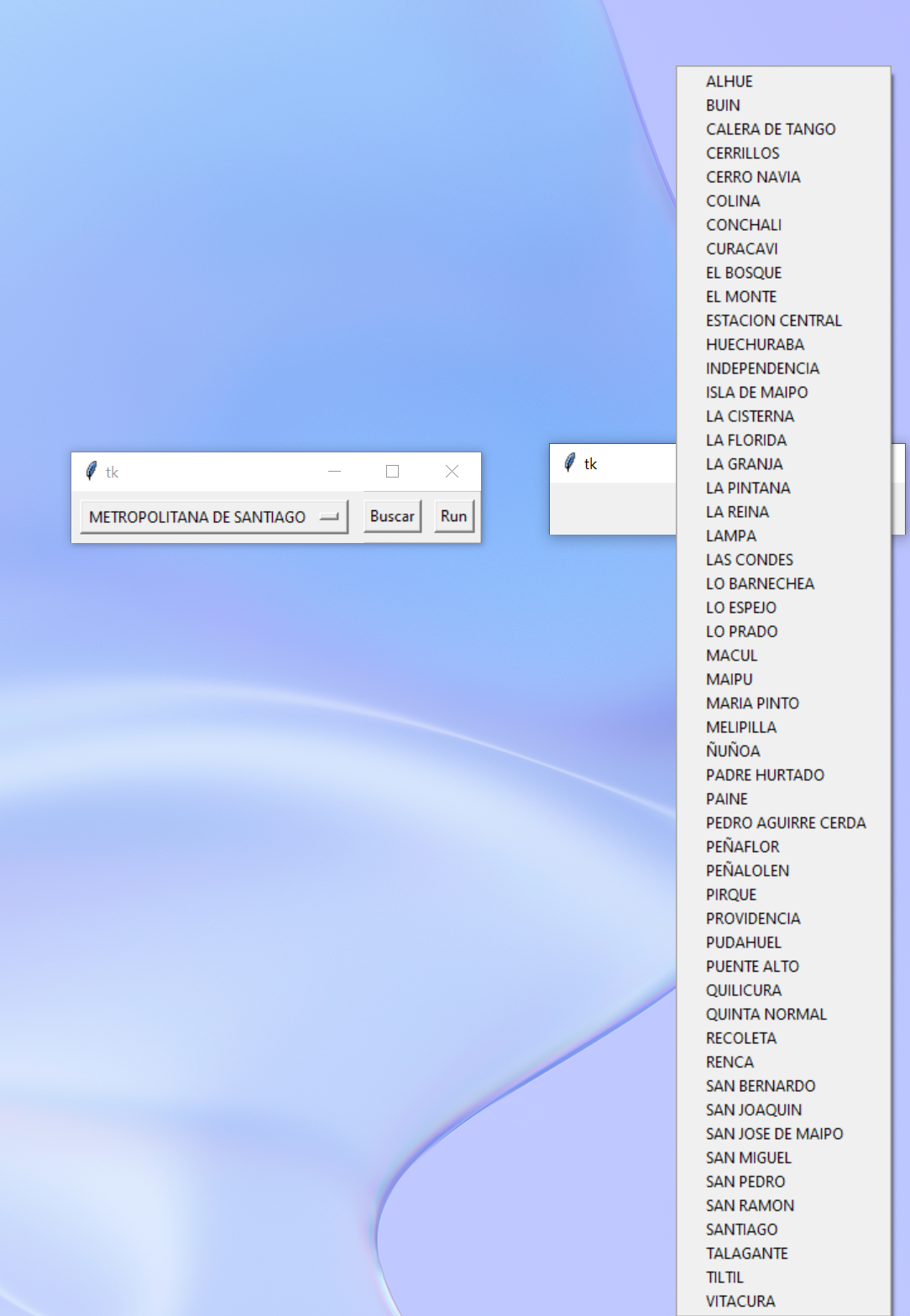Select ESTACION CENTRAL in the menu

pos(783,321)
